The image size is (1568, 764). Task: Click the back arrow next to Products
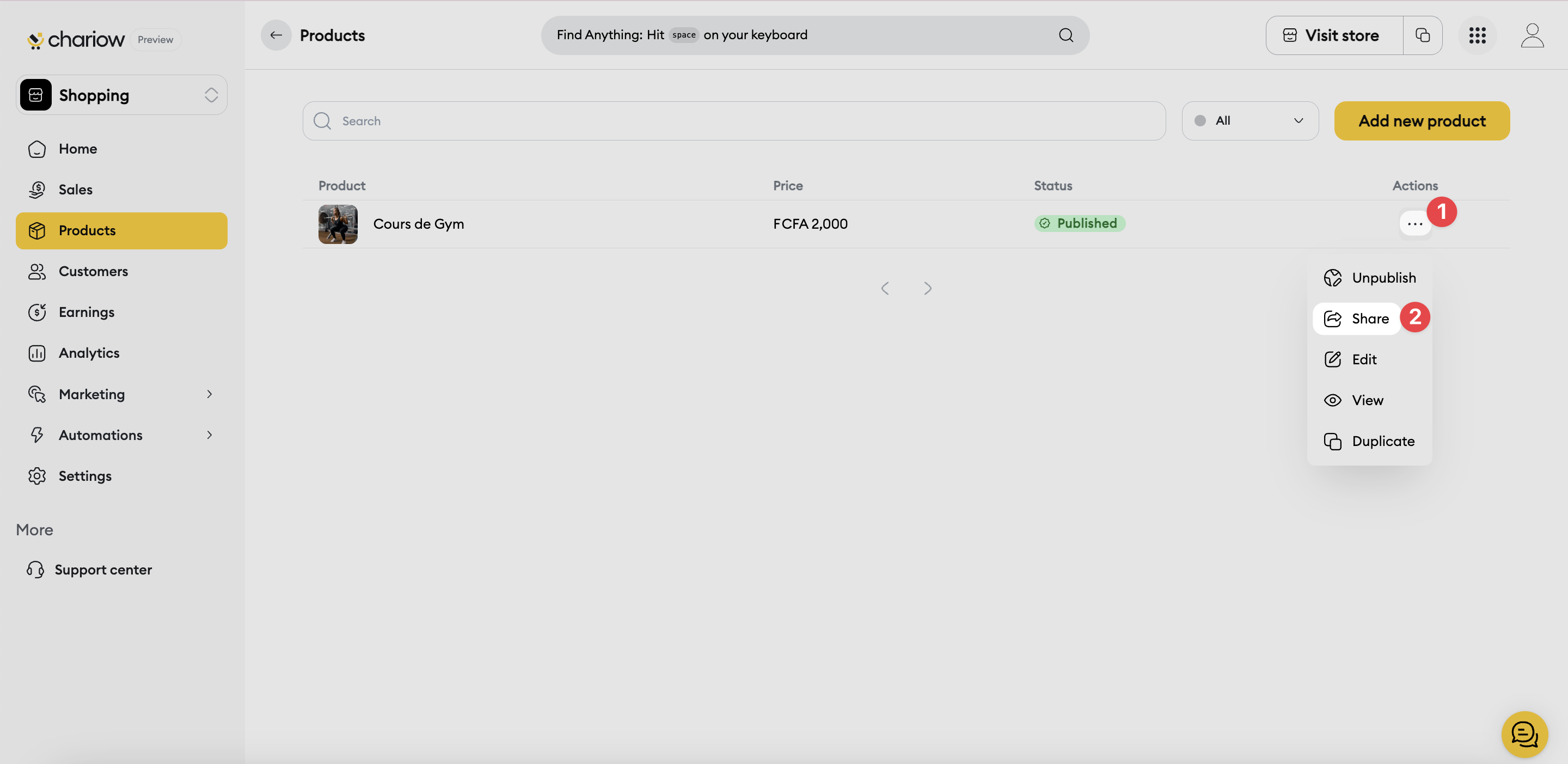[275, 35]
